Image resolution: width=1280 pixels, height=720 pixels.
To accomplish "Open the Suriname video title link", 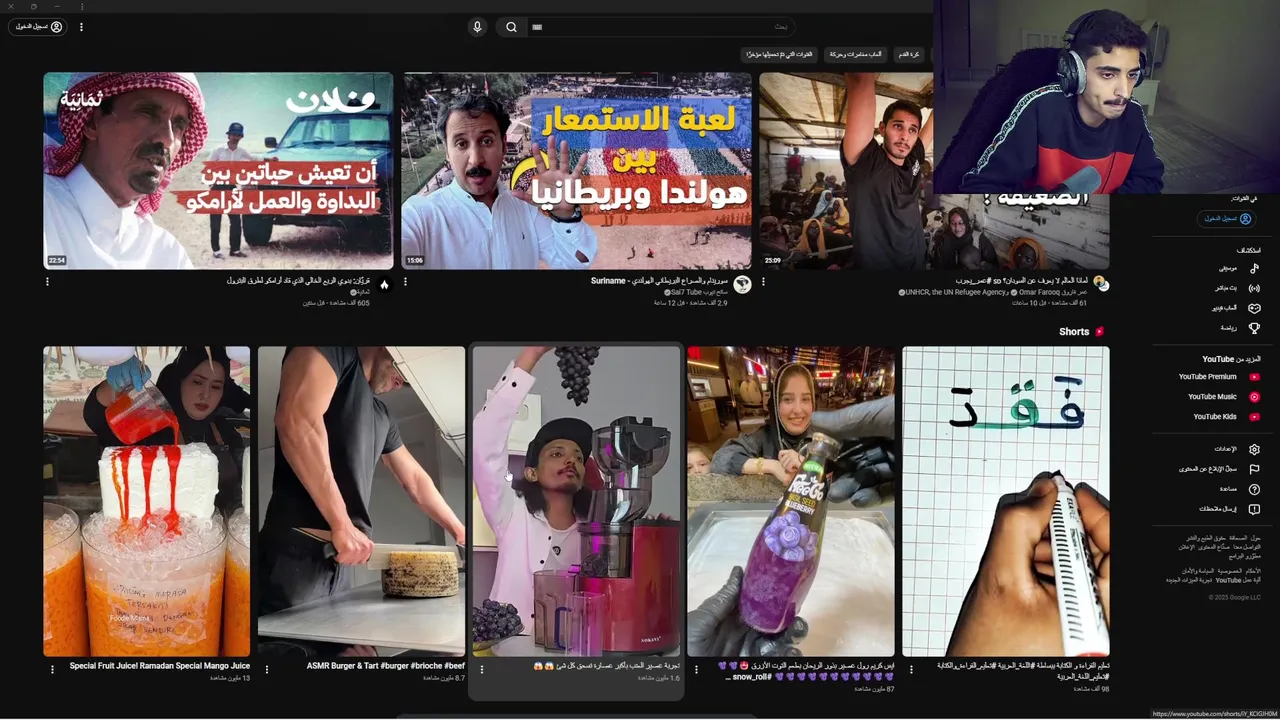I will click(659, 281).
